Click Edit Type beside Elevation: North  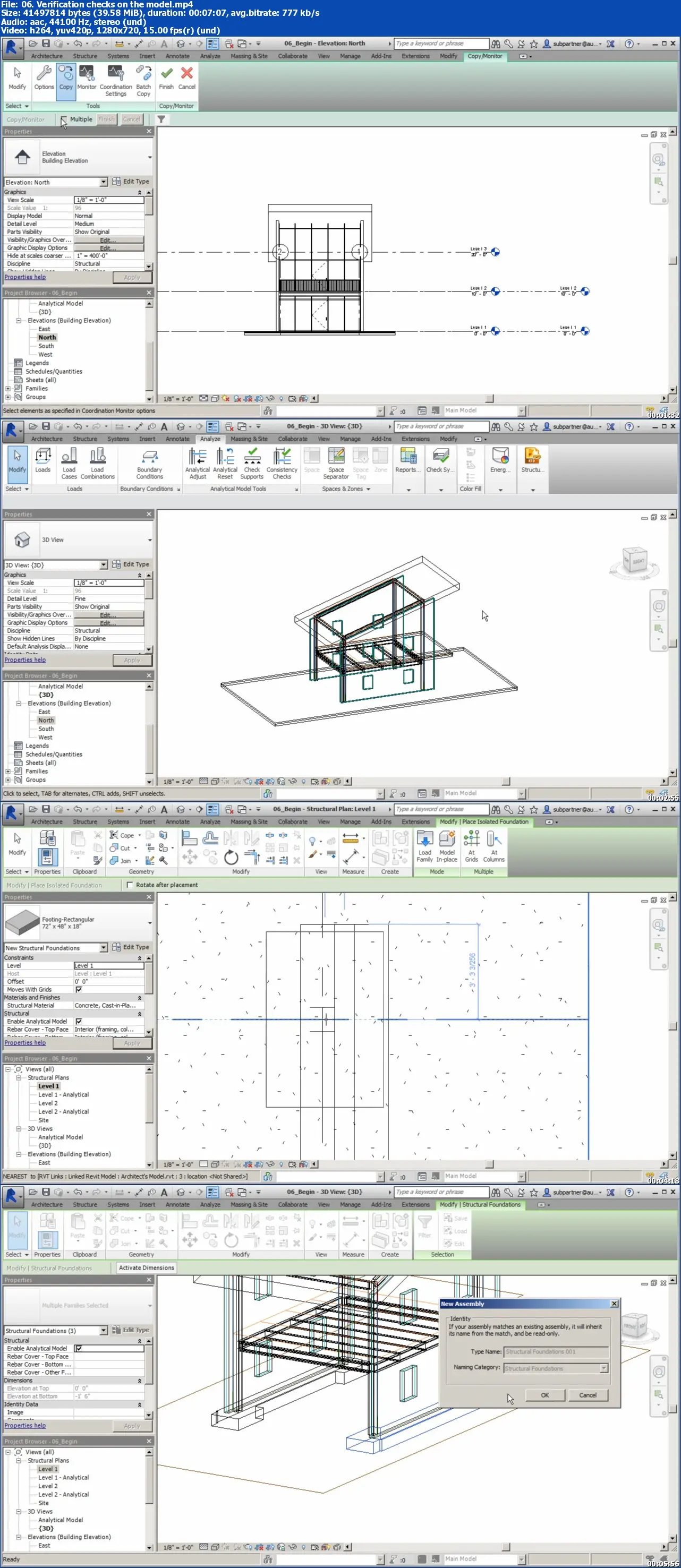tap(130, 182)
